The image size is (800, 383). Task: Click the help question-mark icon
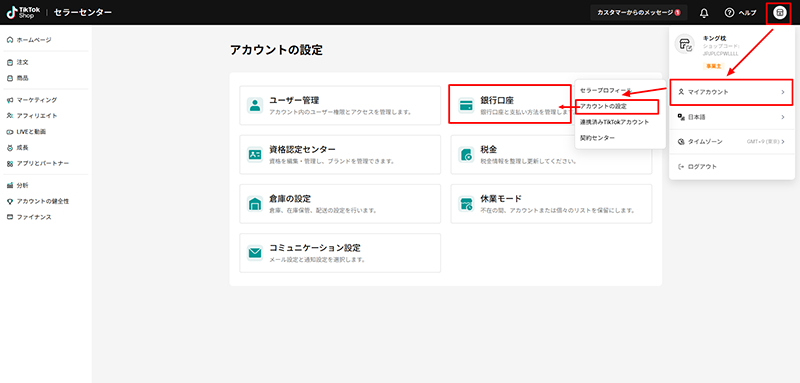pyautogui.click(x=729, y=13)
